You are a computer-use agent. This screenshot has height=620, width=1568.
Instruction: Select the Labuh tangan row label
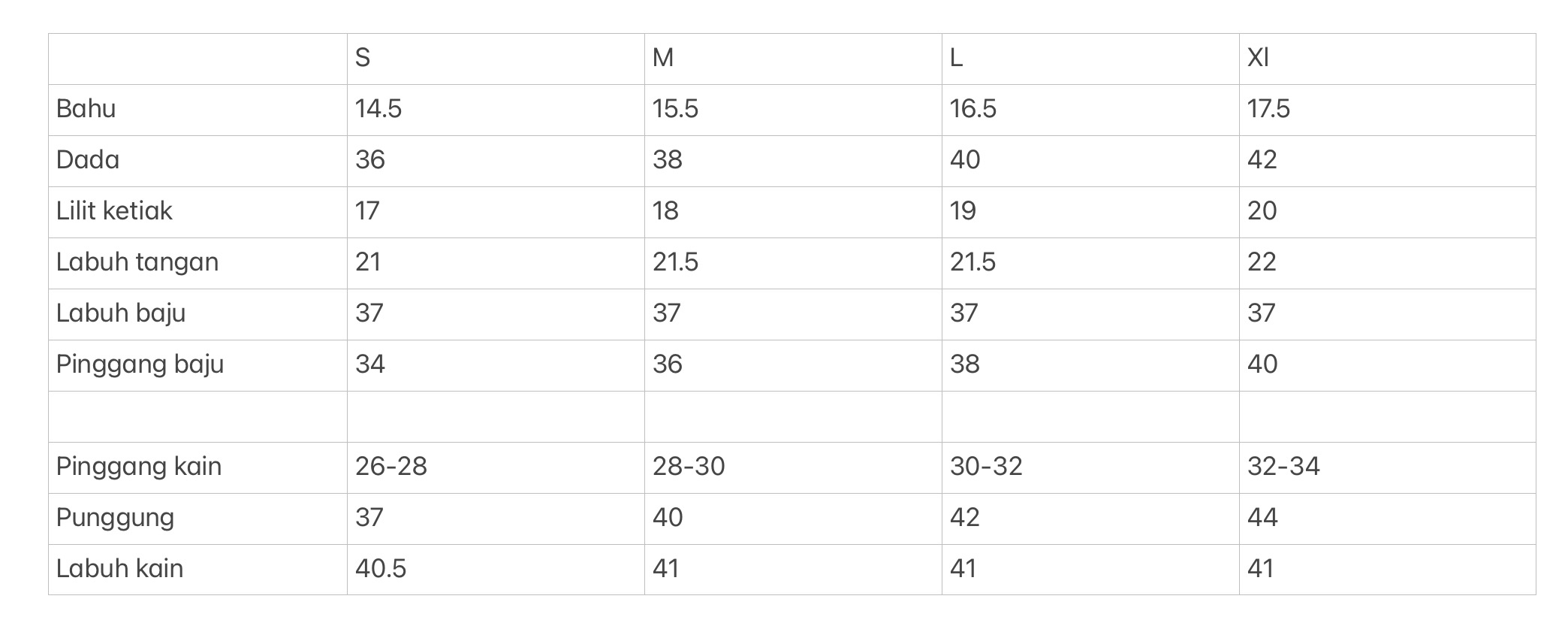click(x=137, y=262)
